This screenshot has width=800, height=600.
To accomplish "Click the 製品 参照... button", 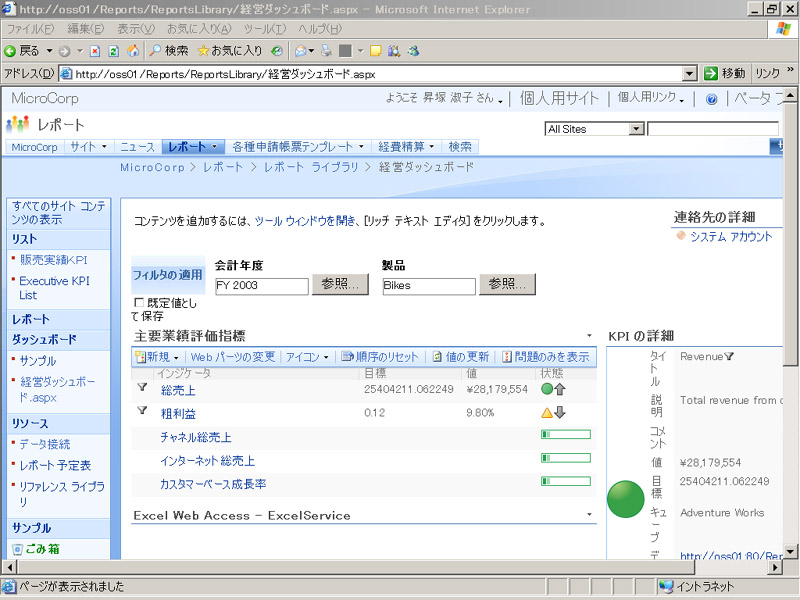I will 507,284.
